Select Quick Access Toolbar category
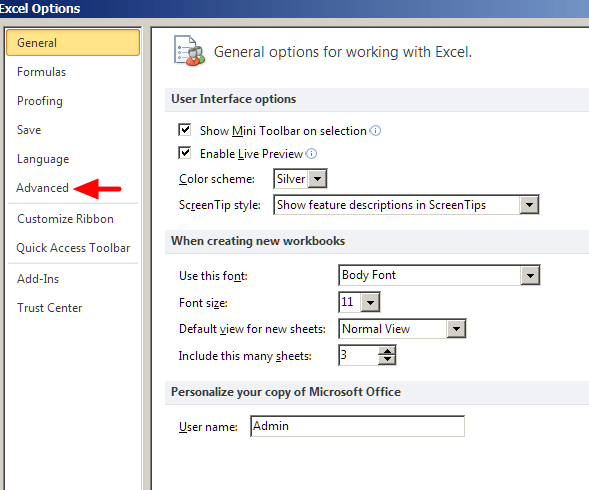This screenshot has width=589, height=490. [x=73, y=248]
